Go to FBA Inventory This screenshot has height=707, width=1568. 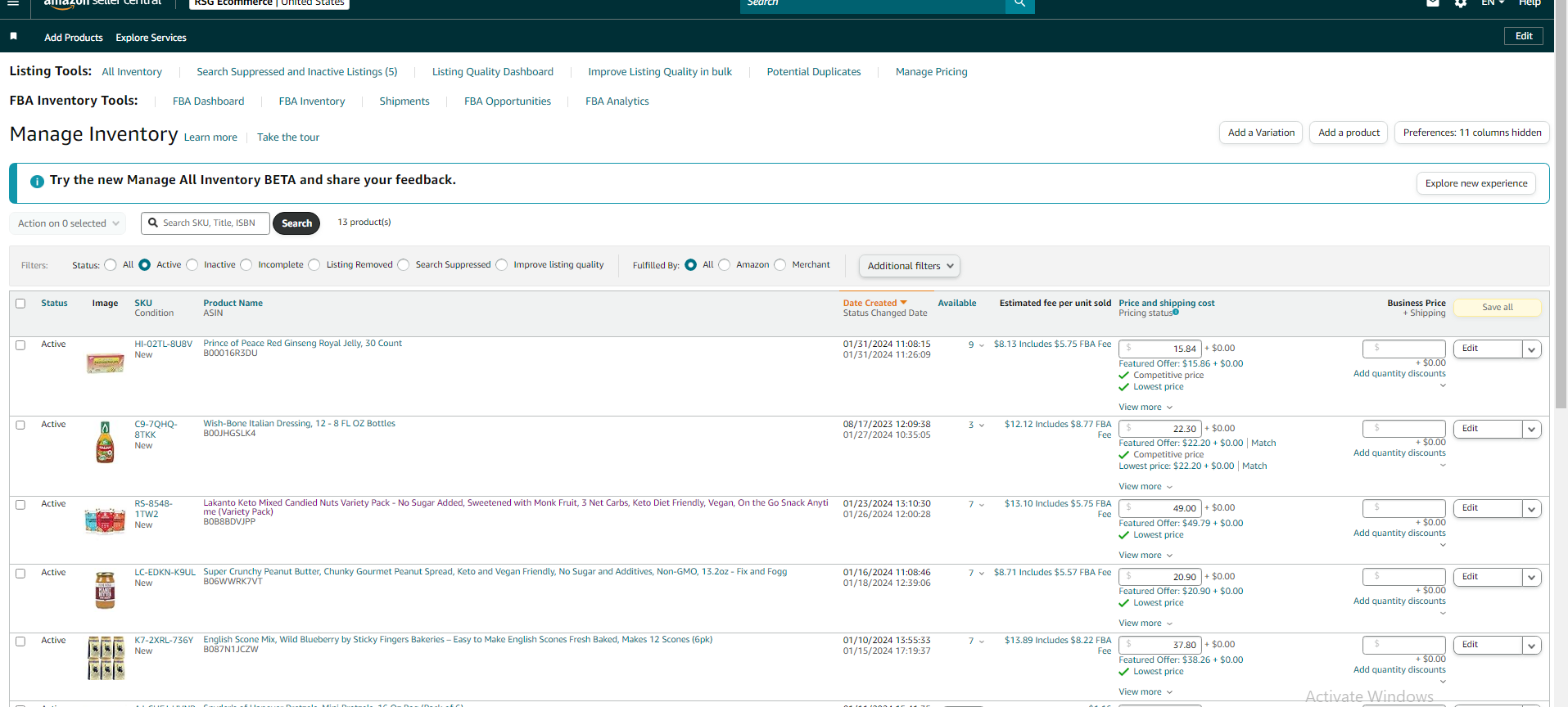[x=312, y=101]
